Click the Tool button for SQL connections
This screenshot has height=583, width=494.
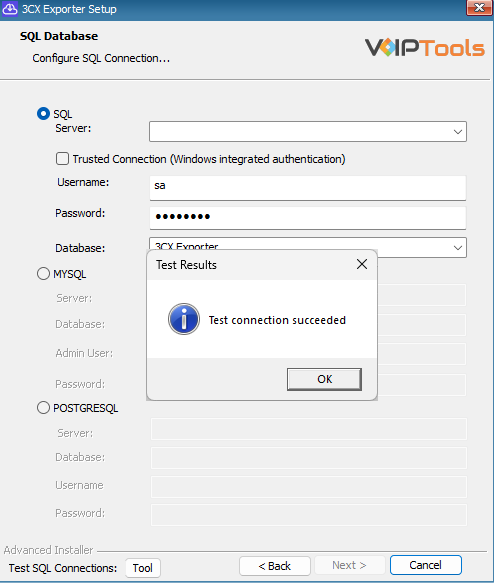(x=143, y=568)
